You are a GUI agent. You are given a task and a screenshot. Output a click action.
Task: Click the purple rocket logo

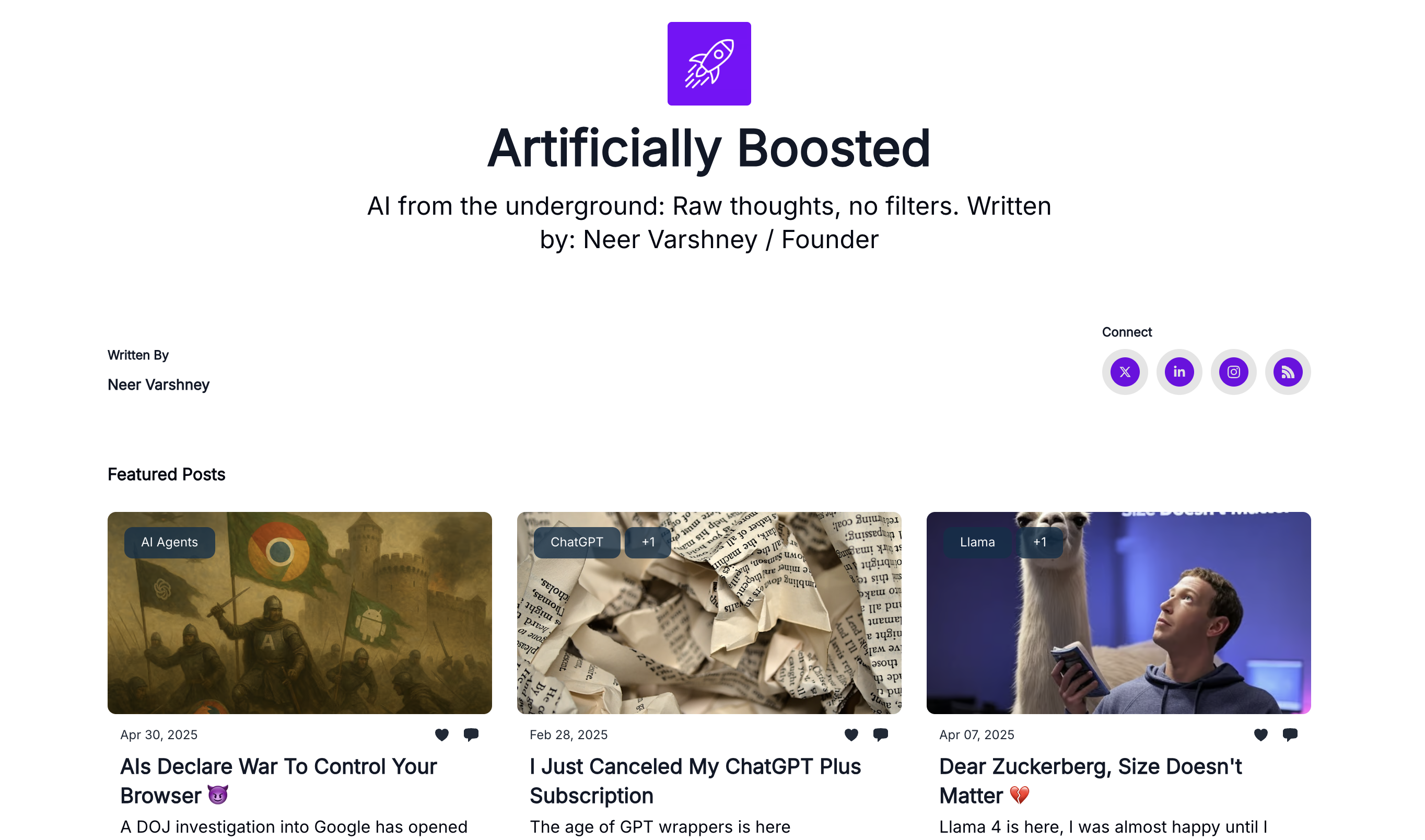pos(709,63)
